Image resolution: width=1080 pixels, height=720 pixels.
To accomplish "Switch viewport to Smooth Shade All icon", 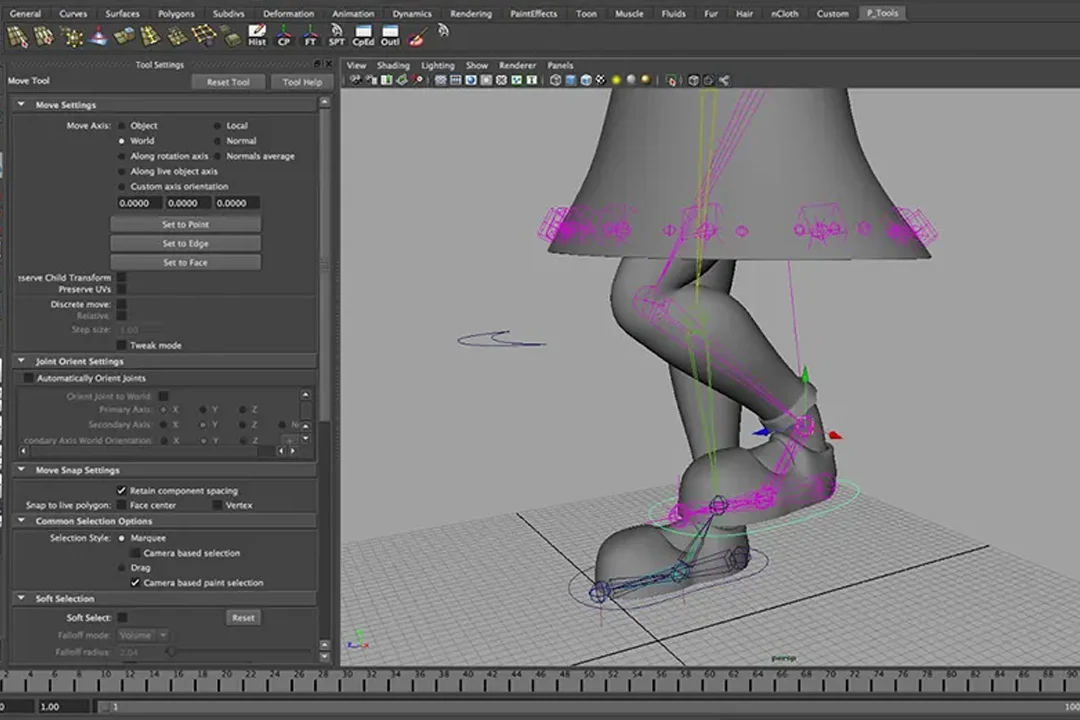I will click(x=570, y=80).
